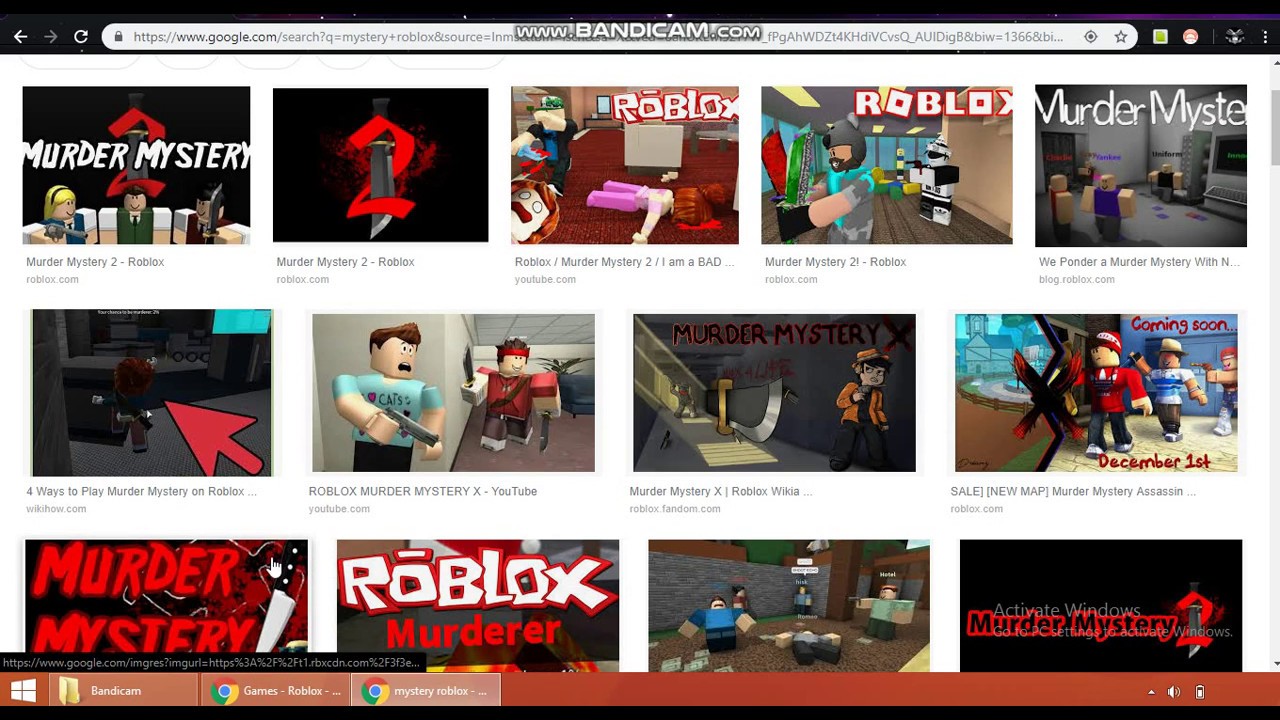Click the padlock site info icon
Image resolution: width=1280 pixels, height=720 pixels.
click(x=119, y=37)
